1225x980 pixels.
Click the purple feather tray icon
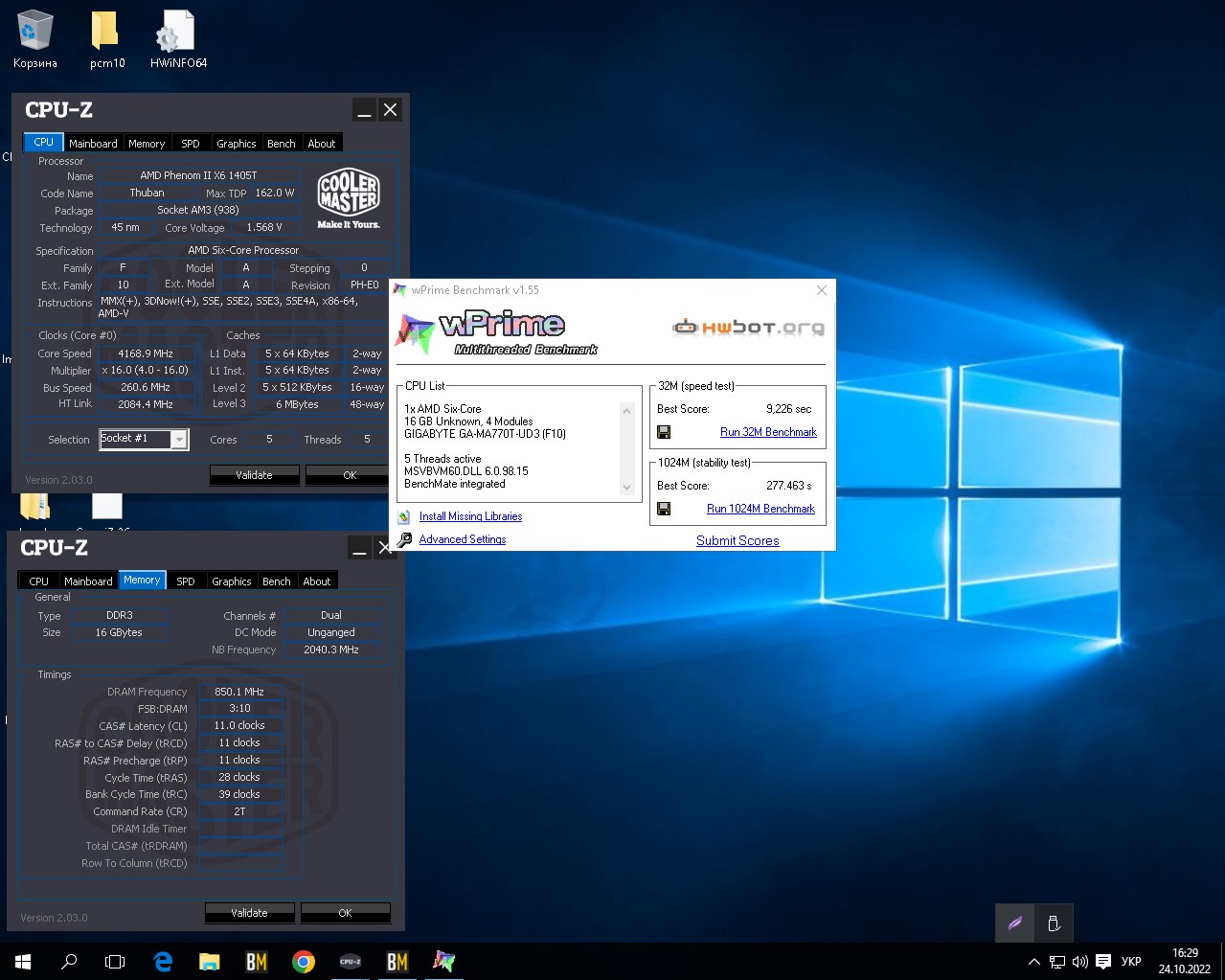(x=1015, y=923)
